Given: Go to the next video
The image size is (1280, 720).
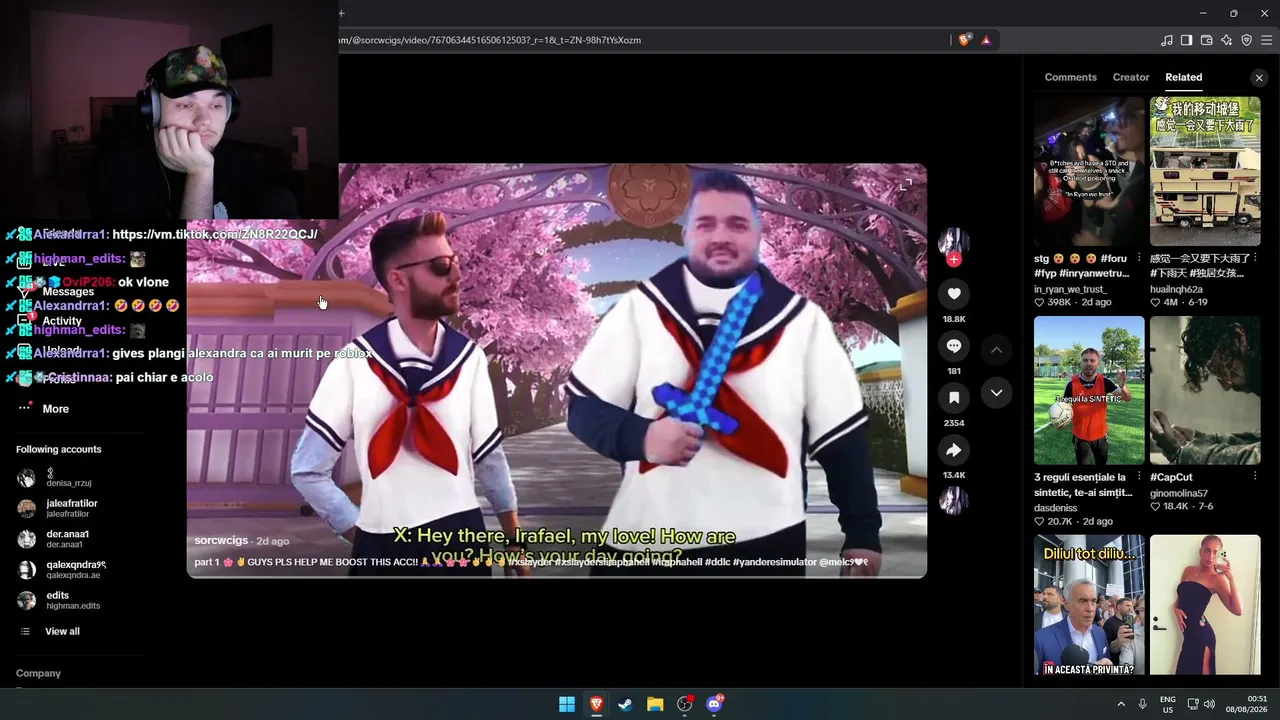Looking at the screenshot, I should click(x=996, y=393).
